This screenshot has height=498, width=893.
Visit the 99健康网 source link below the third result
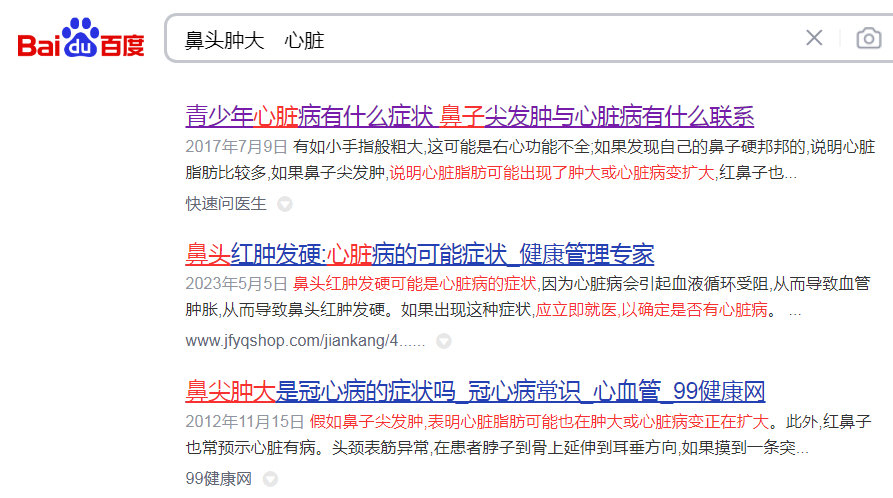[218, 478]
